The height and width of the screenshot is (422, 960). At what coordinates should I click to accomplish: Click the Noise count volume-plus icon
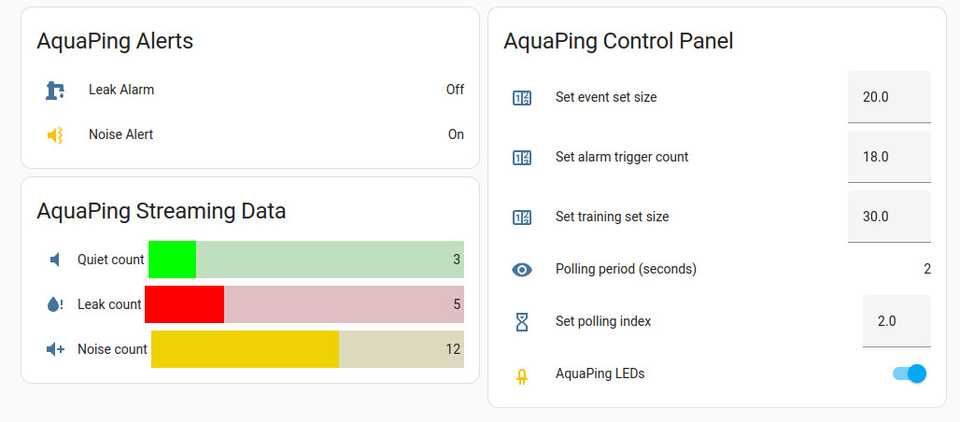pos(55,350)
